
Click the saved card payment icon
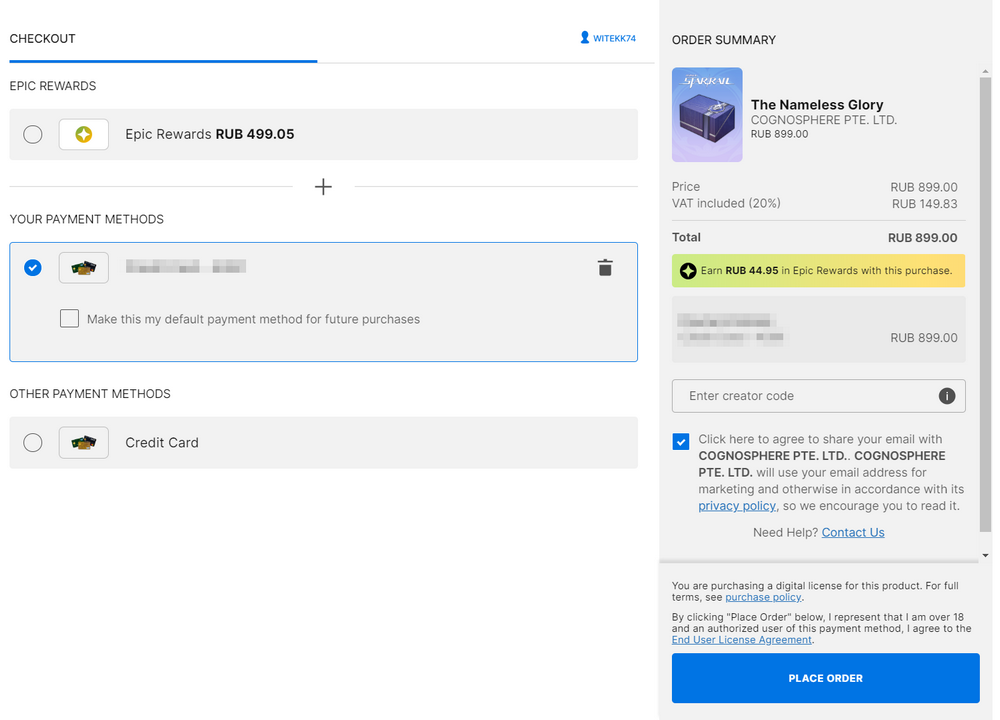84,268
